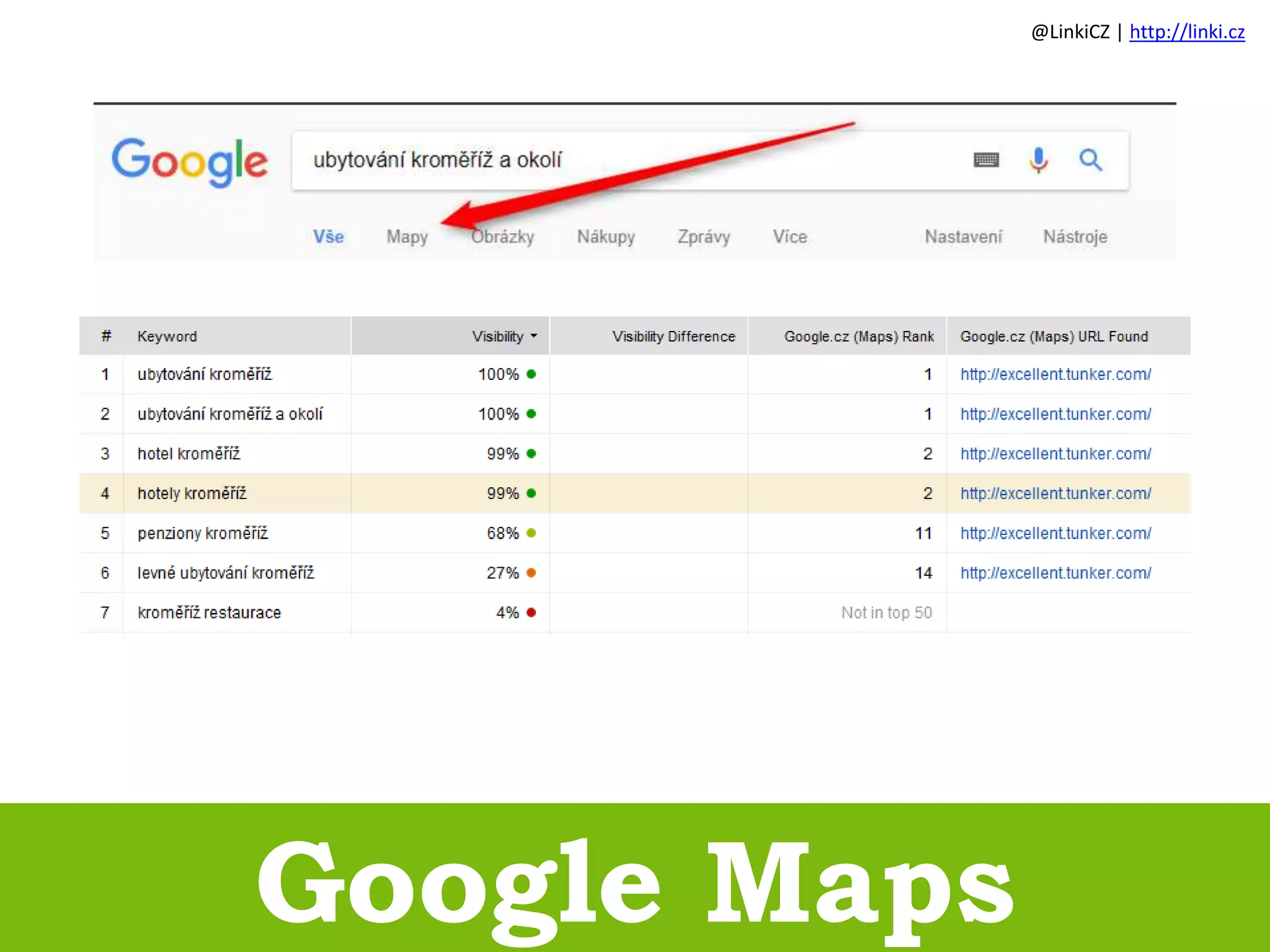Viewport: 1270px width, 952px height.
Task: Open the on-screen keyboard icon
Action: click(x=986, y=161)
